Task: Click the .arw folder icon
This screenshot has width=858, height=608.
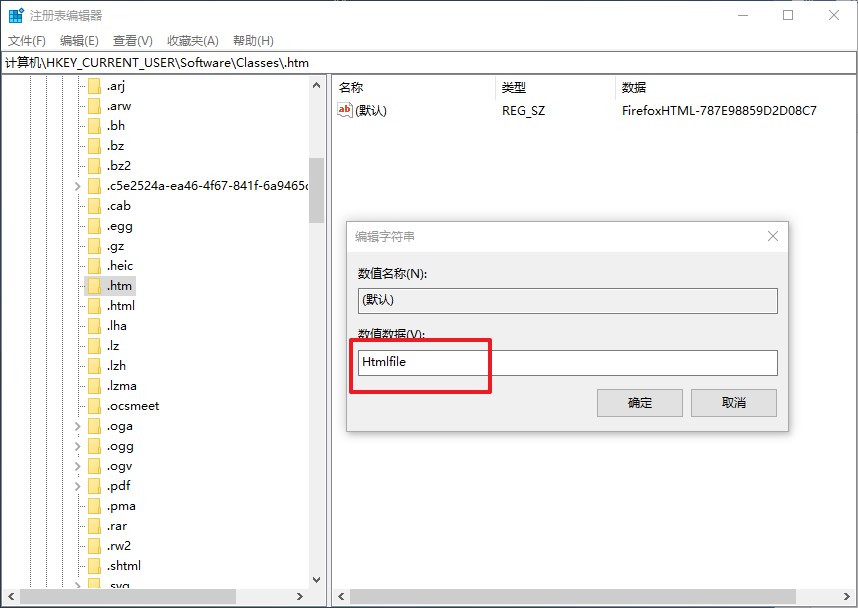Action: (95, 106)
